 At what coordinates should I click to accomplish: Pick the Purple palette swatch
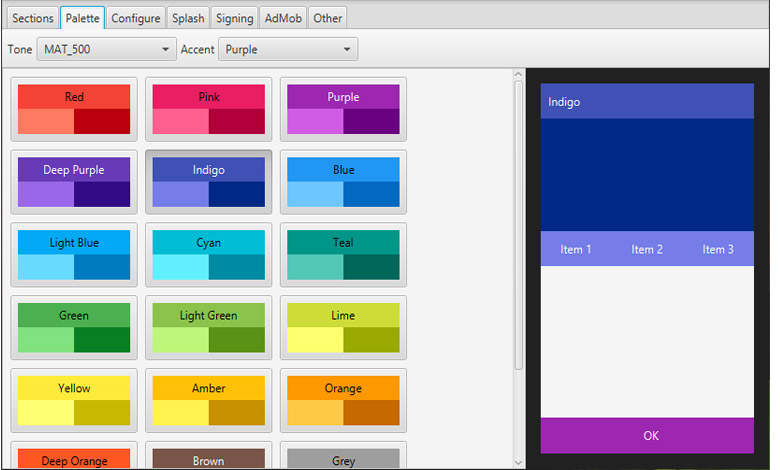point(343,109)
